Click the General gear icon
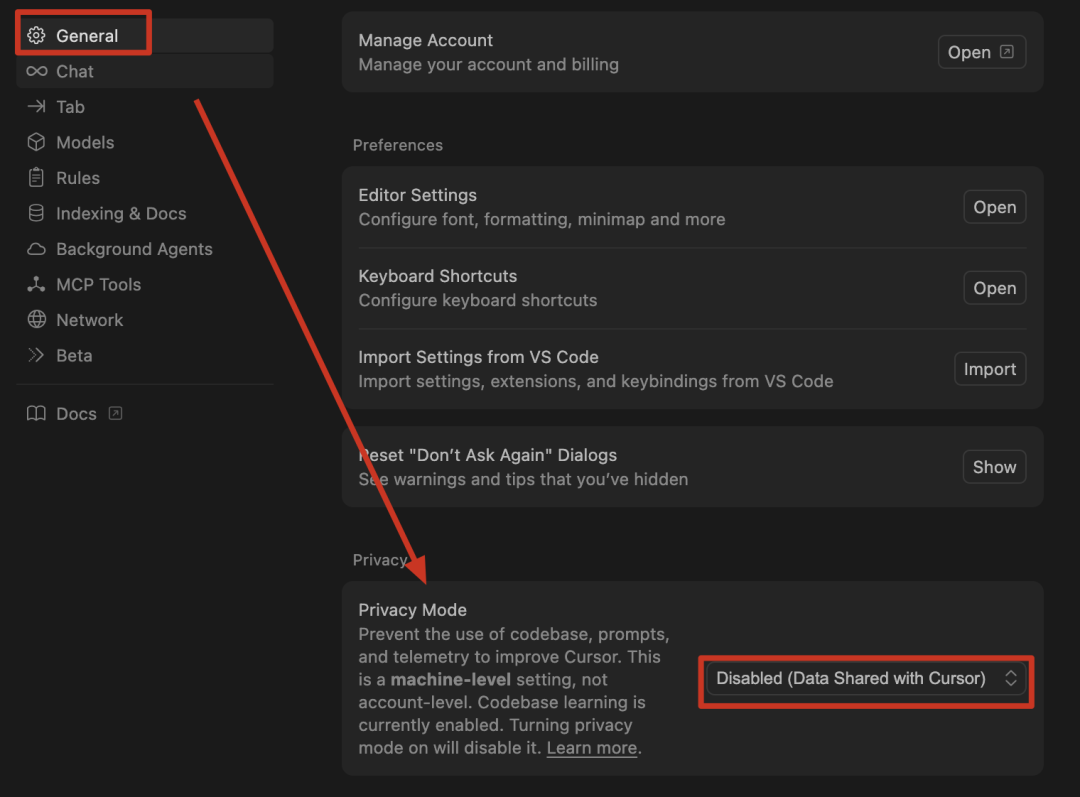The height and width of the screenshot is (797, 1080). tap(37, 35)
